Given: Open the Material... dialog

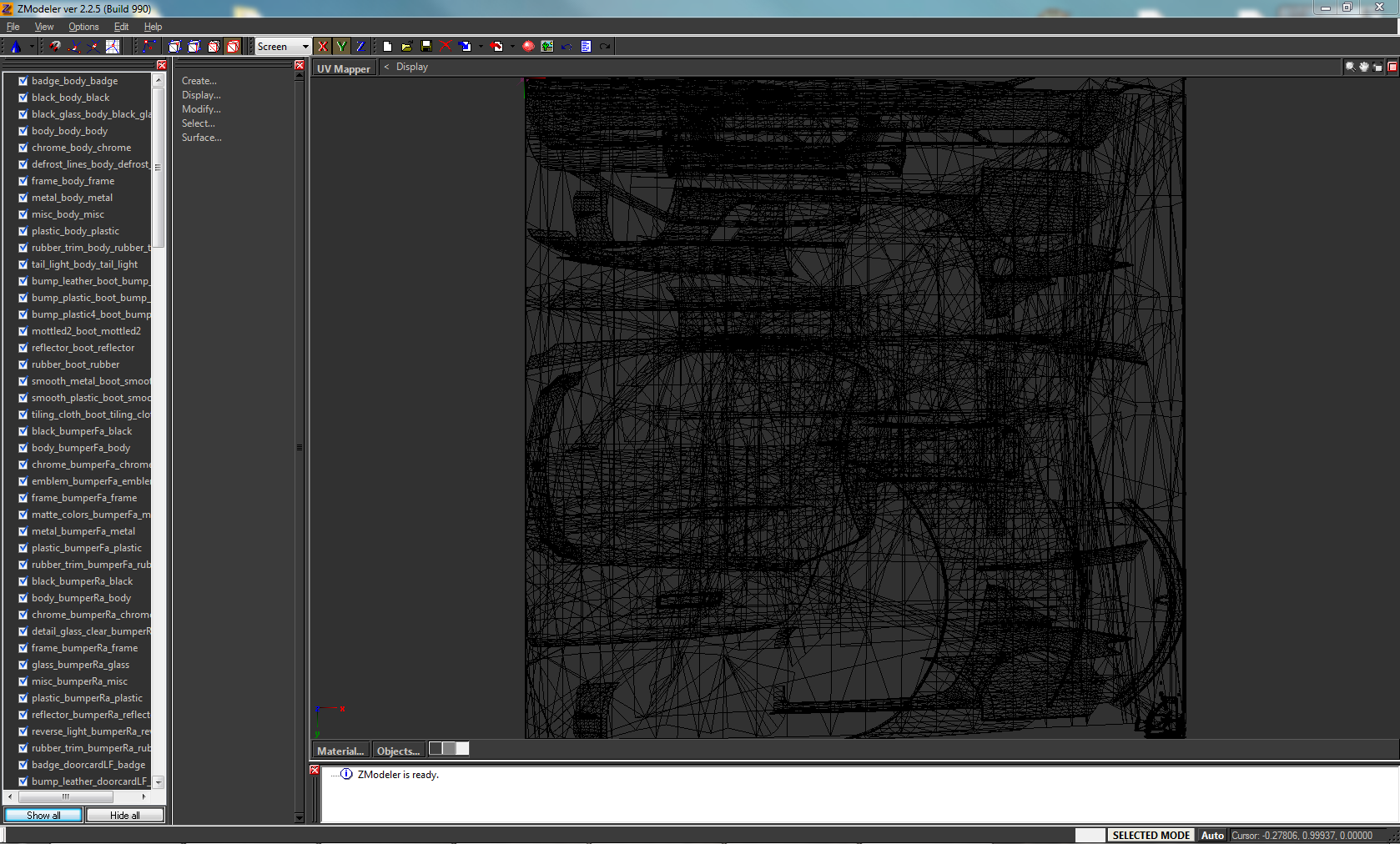Looking at the screenshot, I should click(340, 750).
